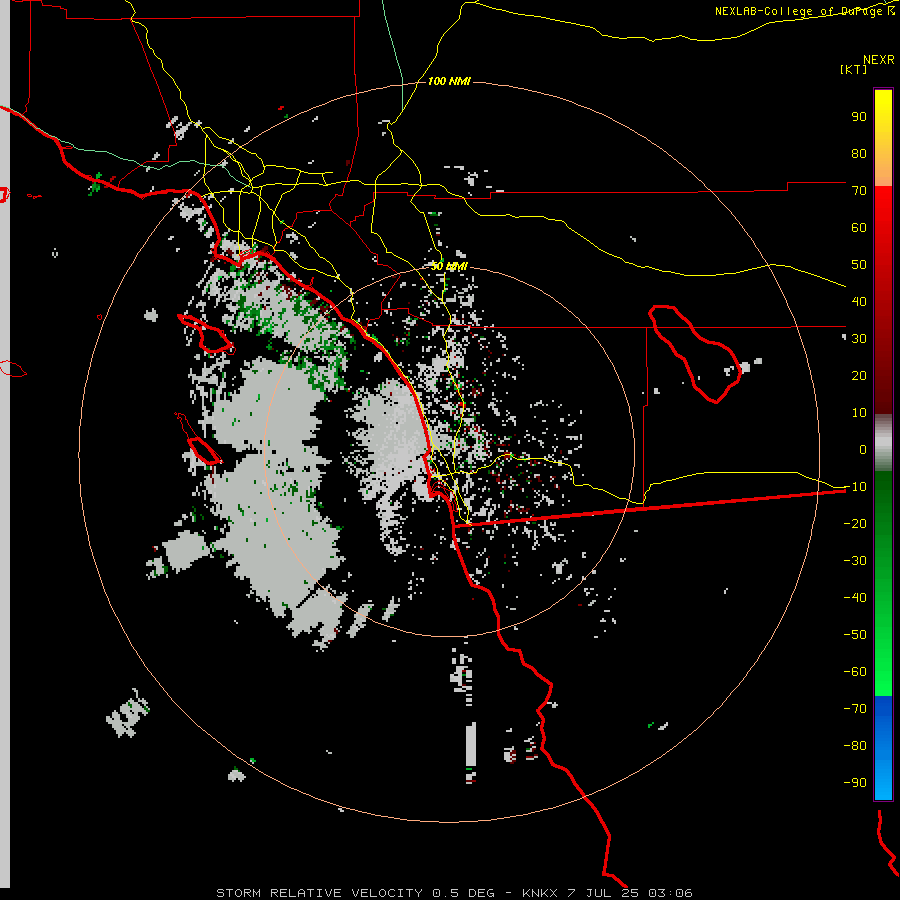Click the 100 NMI range ring label
The height and width of the screenshot is (900, 900).
[449, 82]
